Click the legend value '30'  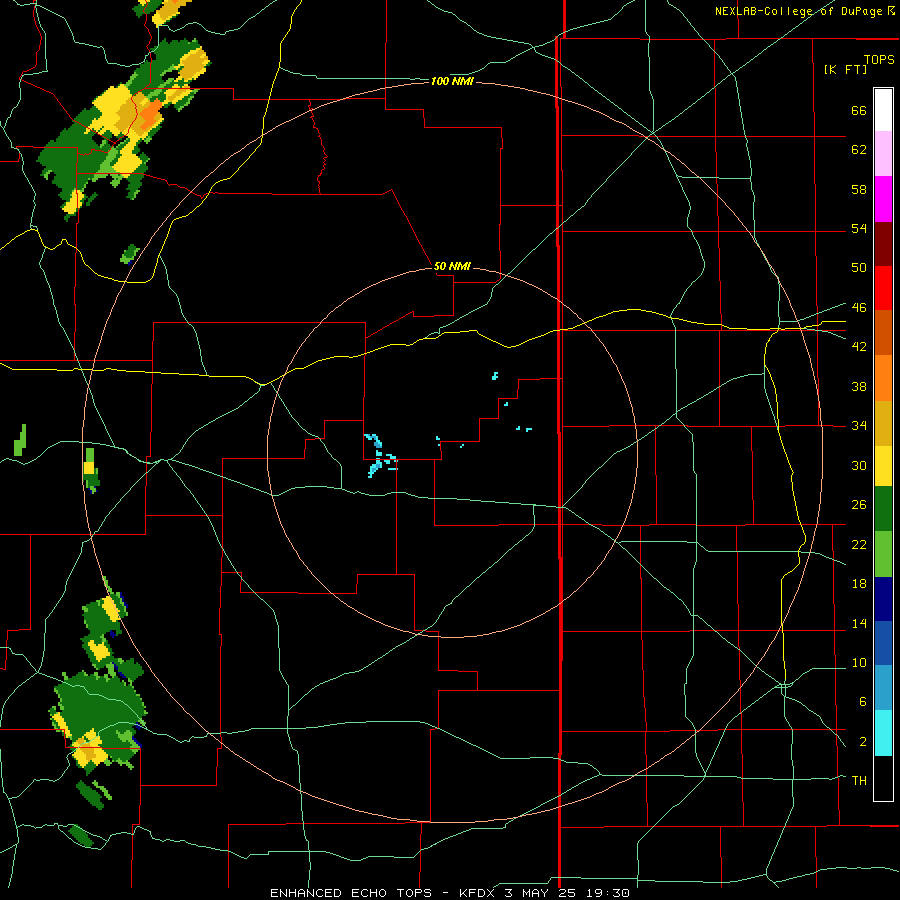click(859, 465)
